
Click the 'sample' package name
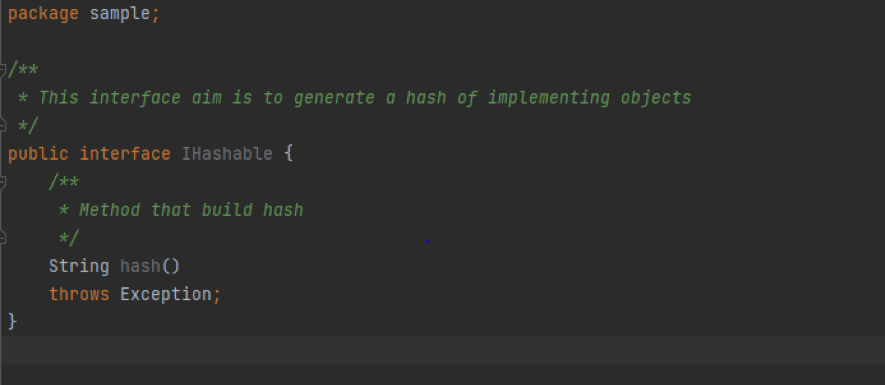[120, 14]
